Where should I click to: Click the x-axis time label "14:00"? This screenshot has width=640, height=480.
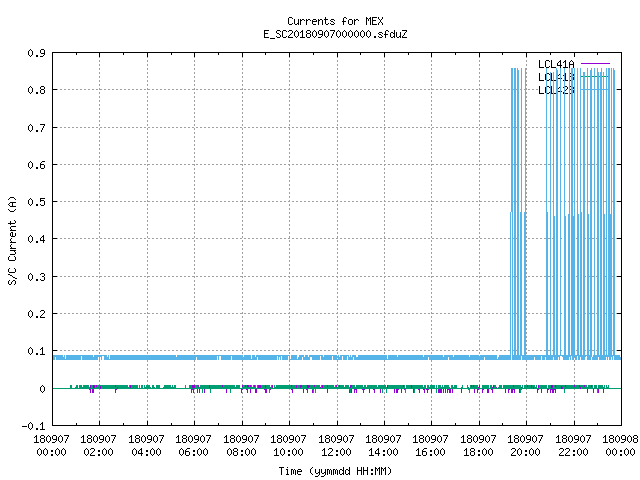383,452
